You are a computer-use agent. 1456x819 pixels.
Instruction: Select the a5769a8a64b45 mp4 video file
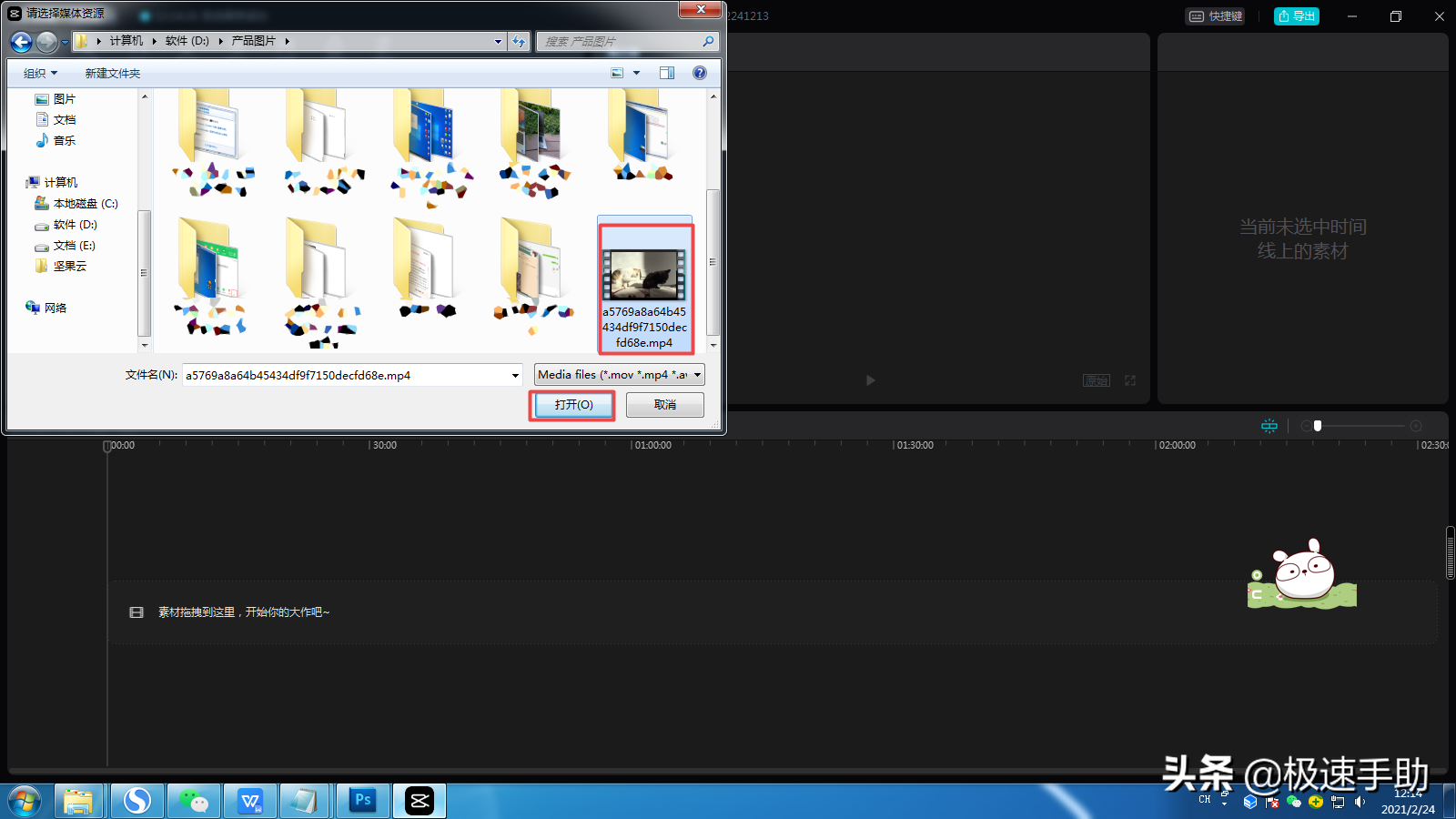pos(645,286)
